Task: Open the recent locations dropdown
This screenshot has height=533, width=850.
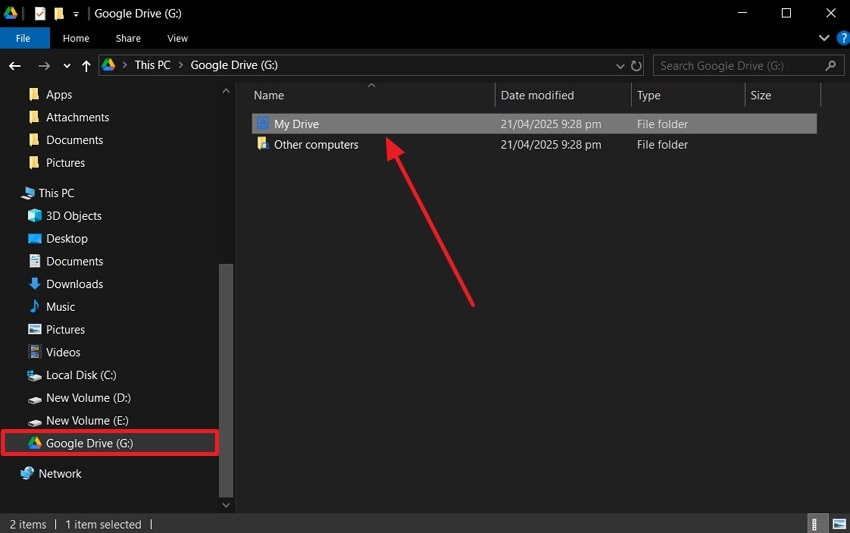Action: coord(67,66)
